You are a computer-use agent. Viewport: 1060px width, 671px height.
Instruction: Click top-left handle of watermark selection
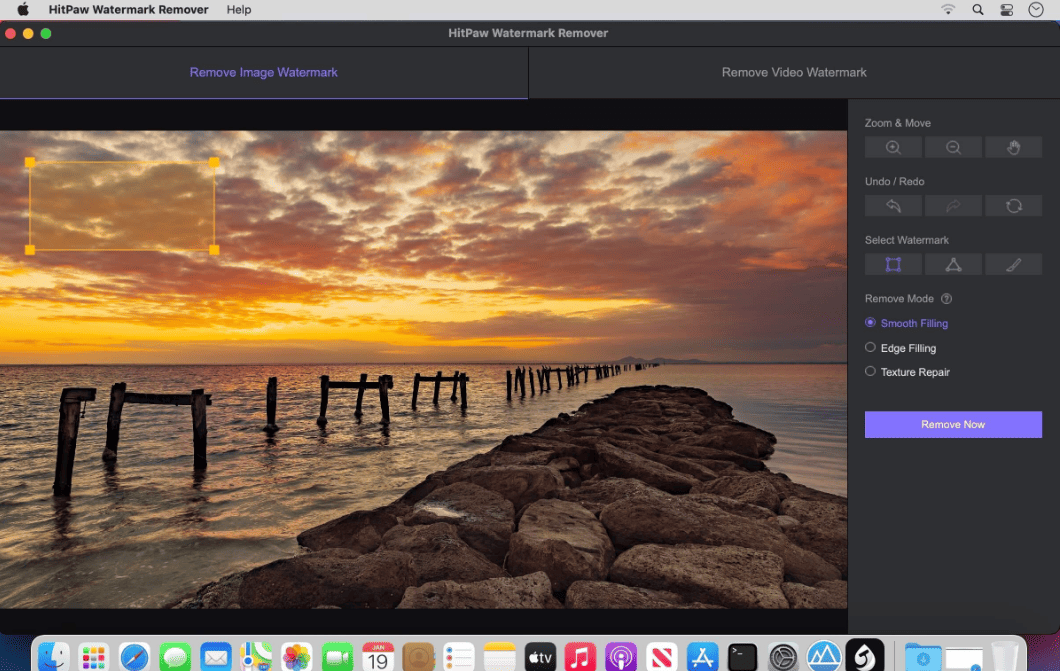point(30,162)
